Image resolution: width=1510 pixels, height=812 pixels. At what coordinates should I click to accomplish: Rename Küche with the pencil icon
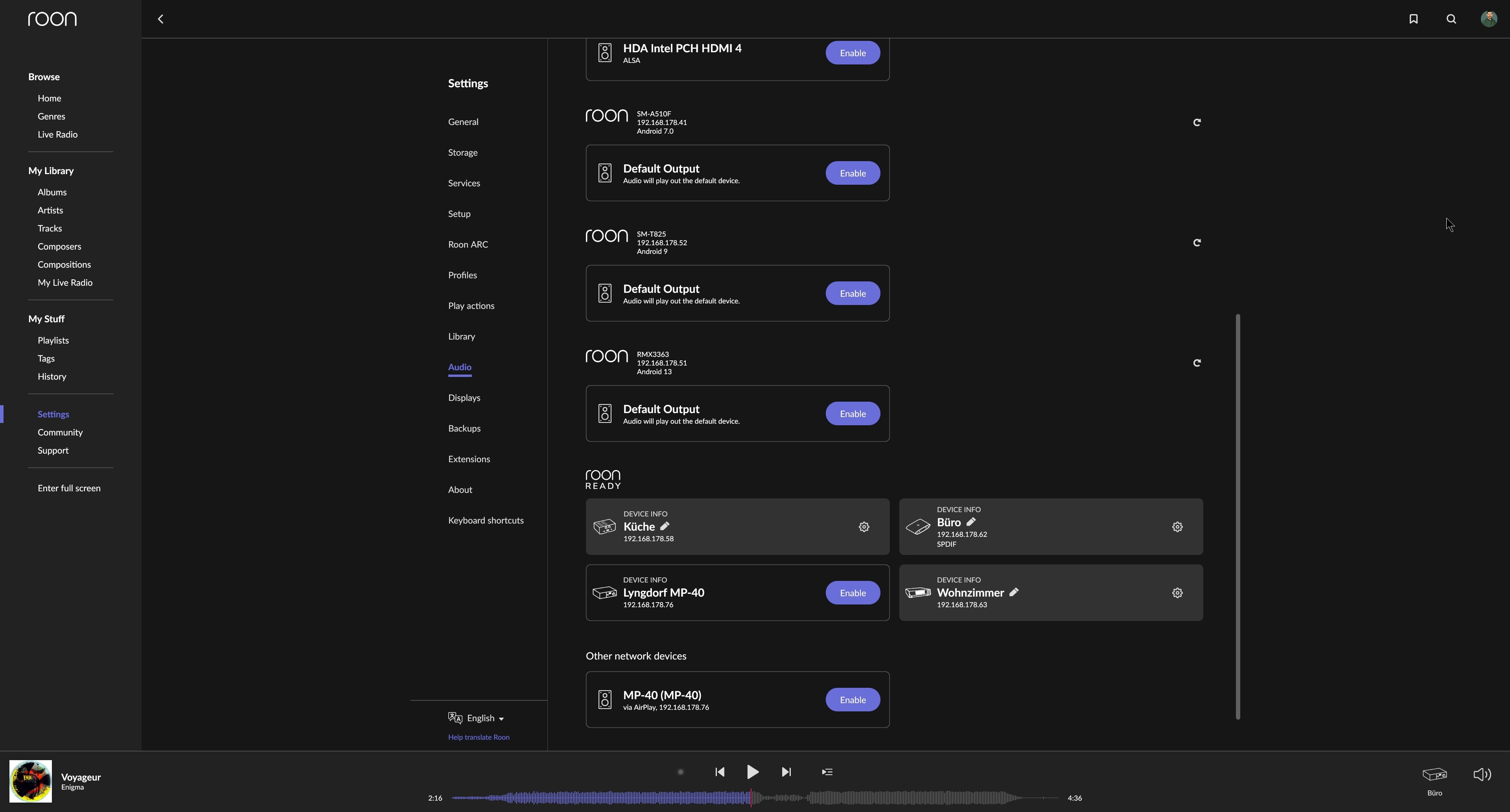tap(665, 526)
